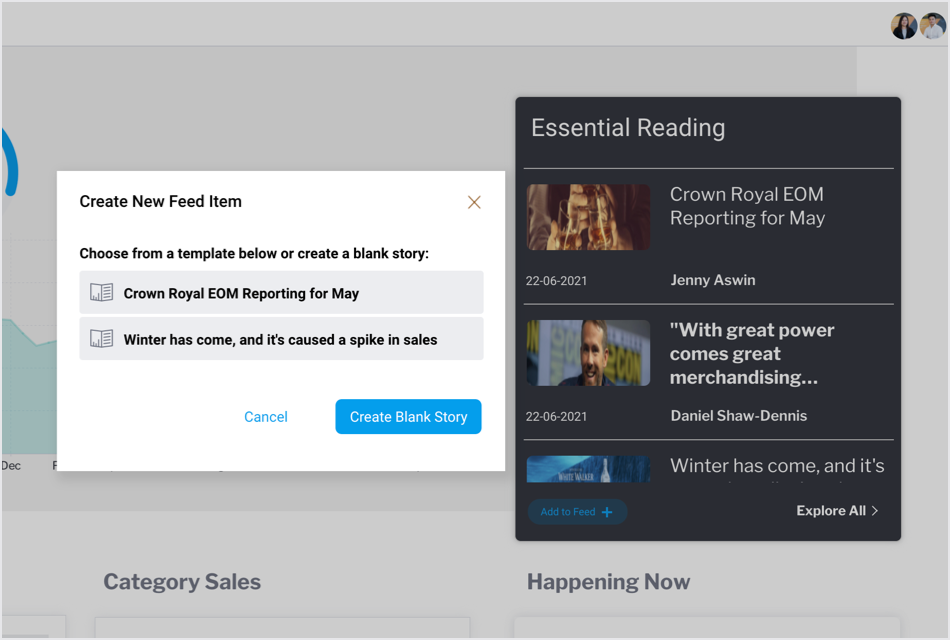Click the story icon beside Winter sales template
The height and width of the screenshot is (640, 950).
pyautogui.click(x=101, y=339)
